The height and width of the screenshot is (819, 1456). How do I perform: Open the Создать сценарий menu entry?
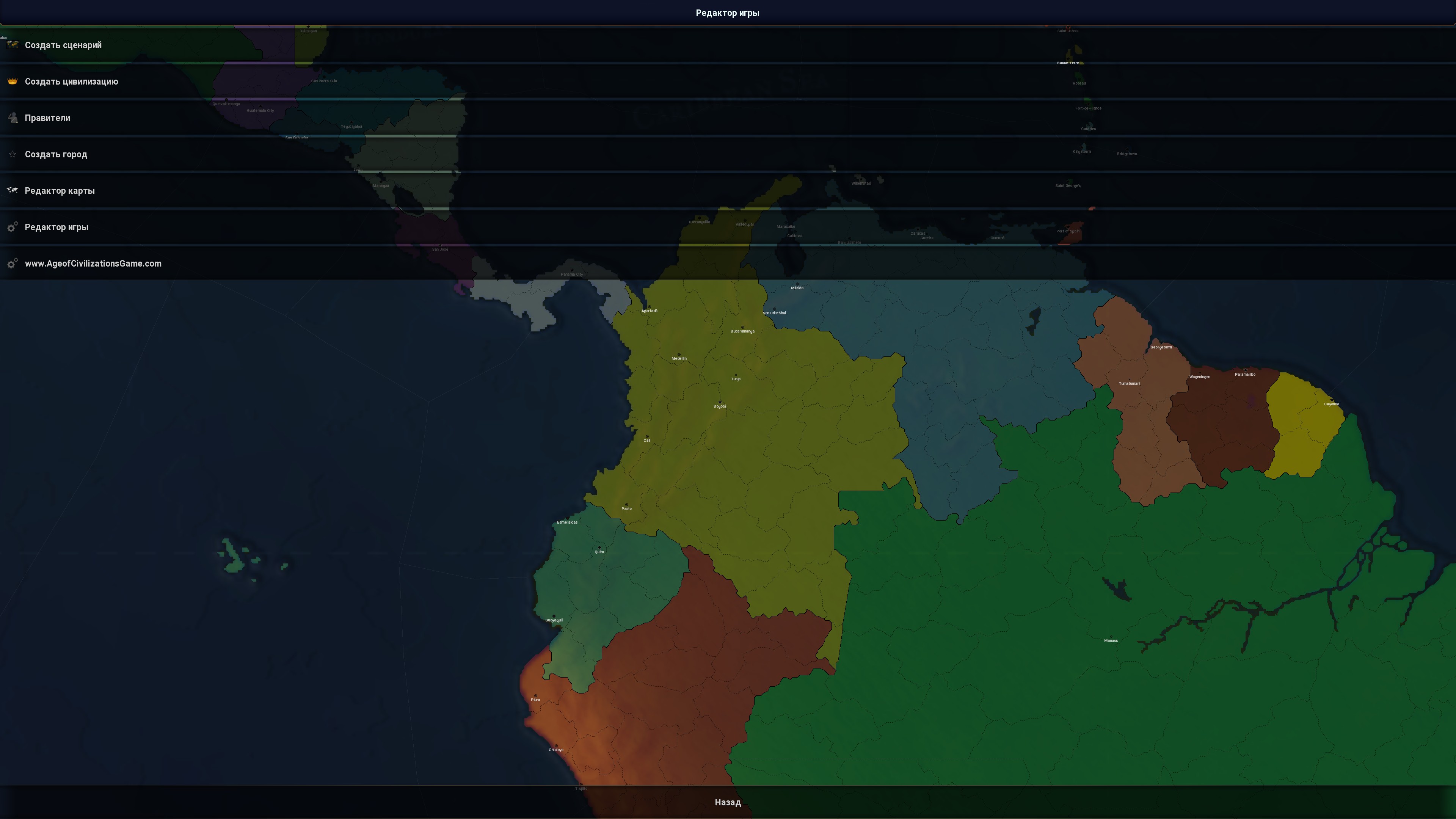coord(728,45)
